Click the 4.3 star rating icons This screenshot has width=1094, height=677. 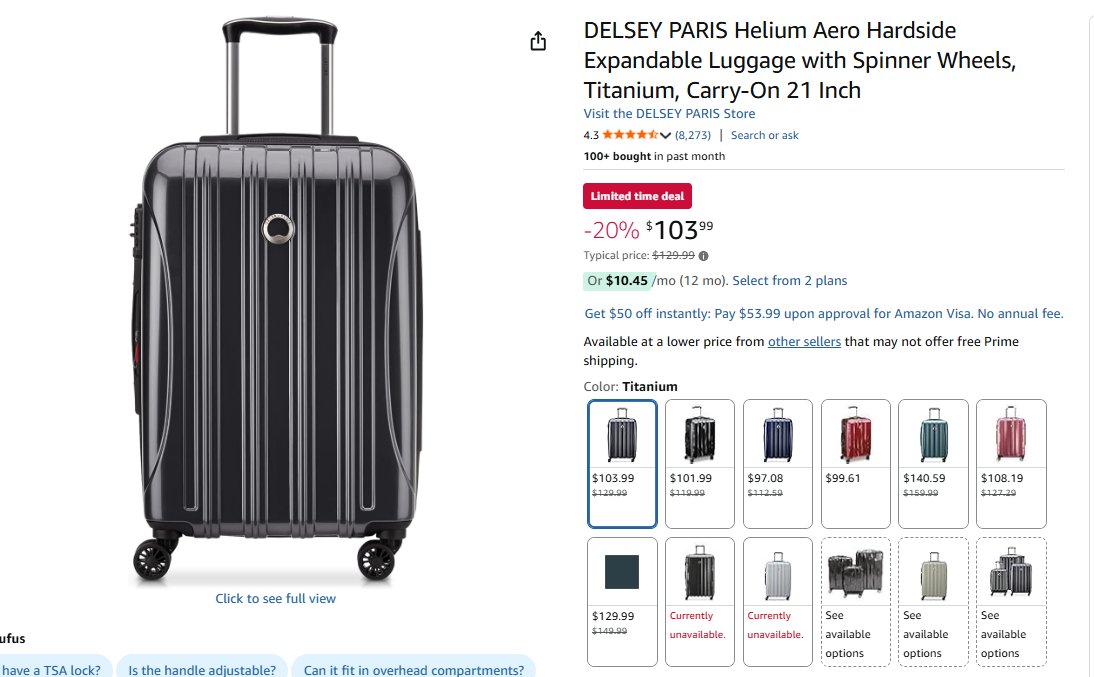tap(630, 135)
